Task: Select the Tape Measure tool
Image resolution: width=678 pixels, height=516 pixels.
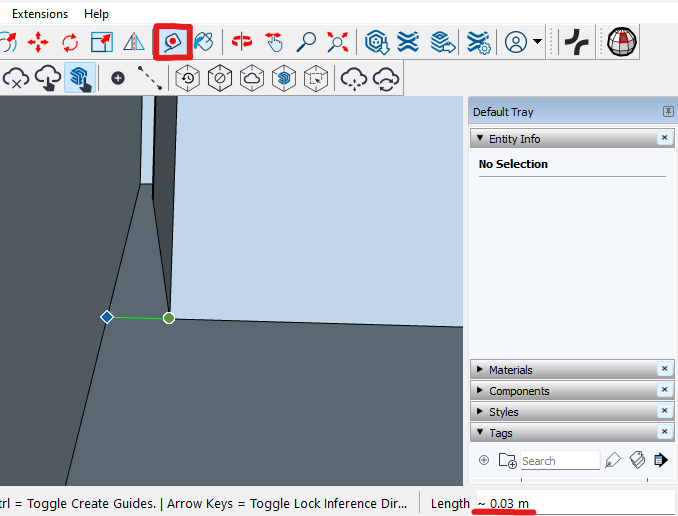Action: click(172, 42)
